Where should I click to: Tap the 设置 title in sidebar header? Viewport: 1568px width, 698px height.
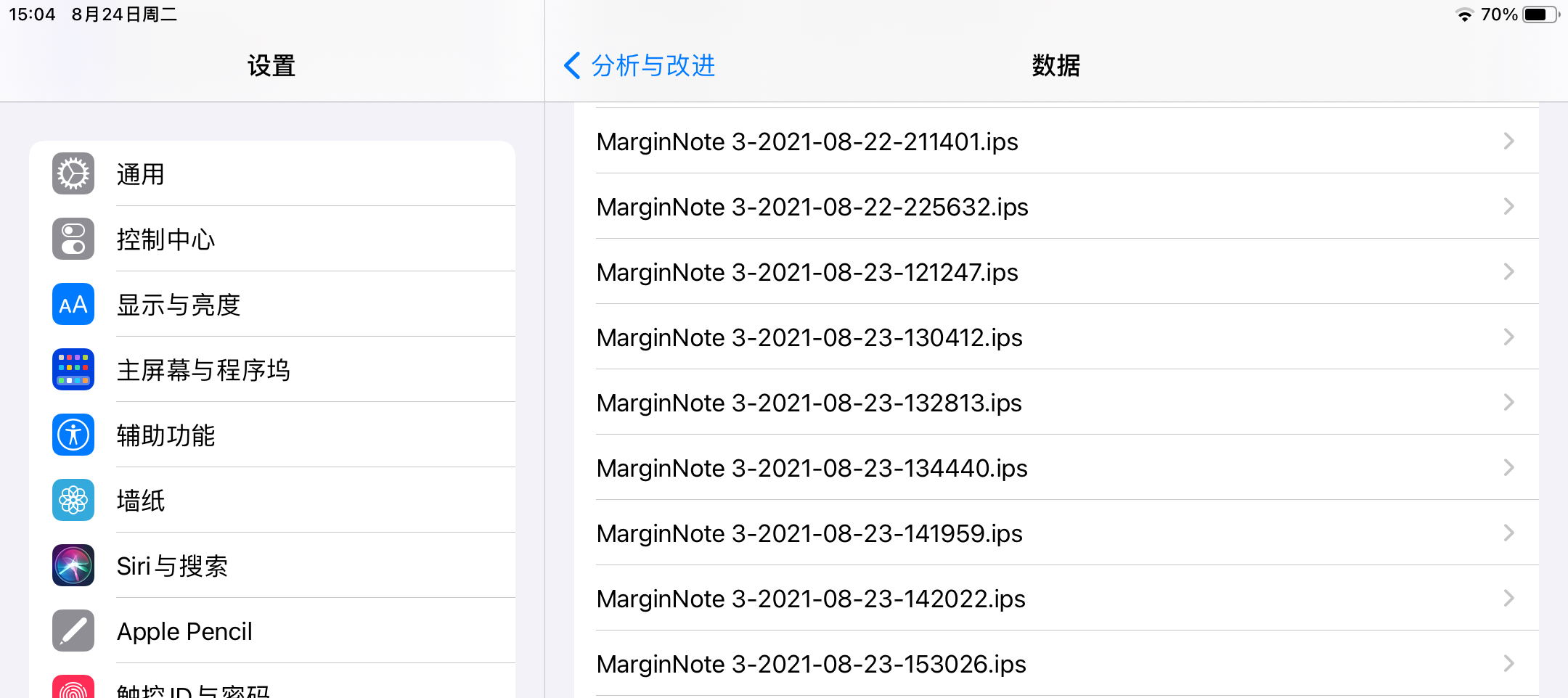point(271,66)
